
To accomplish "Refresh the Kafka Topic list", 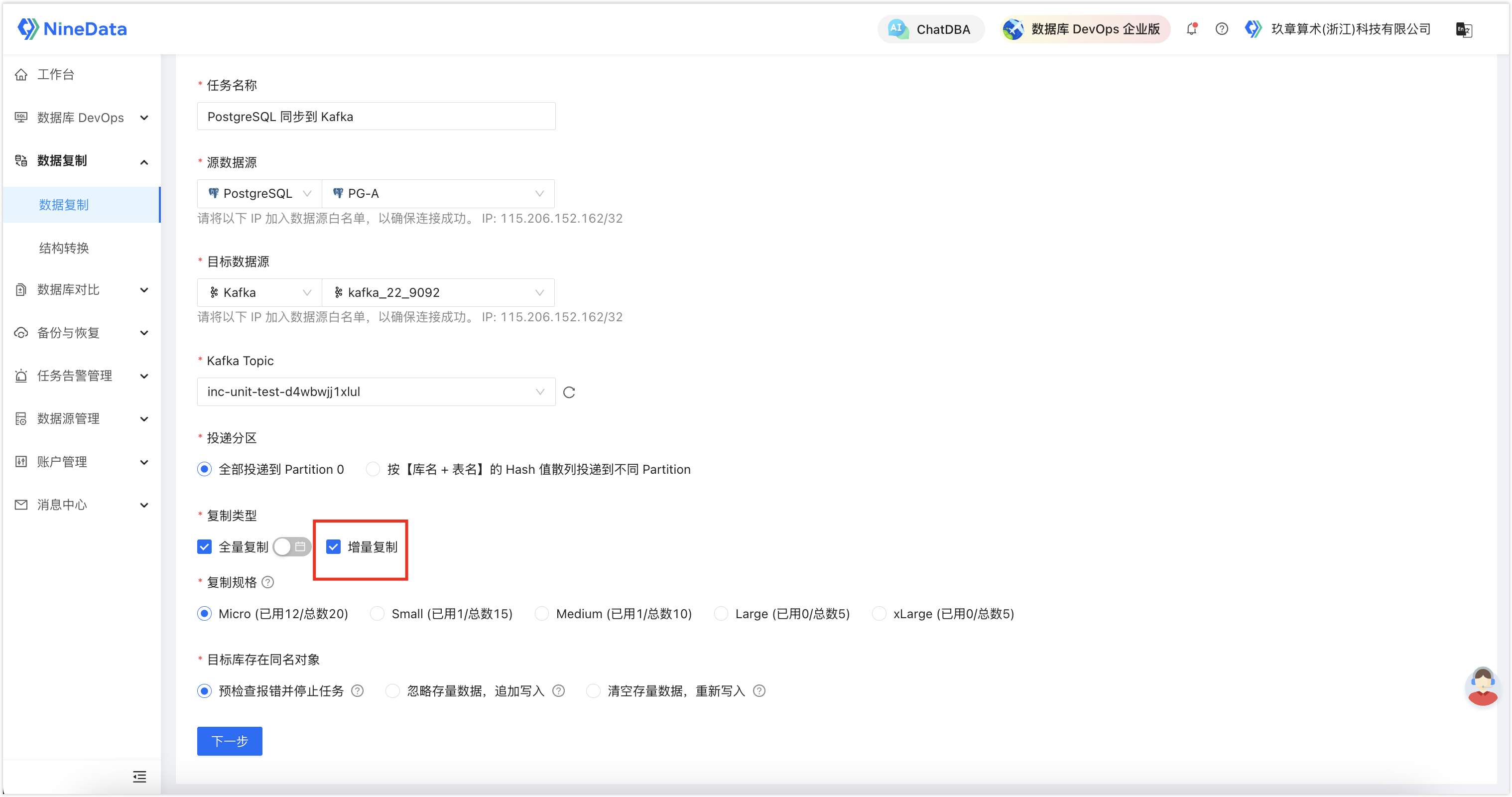I will pyautogui.click(x=569, y=392).
